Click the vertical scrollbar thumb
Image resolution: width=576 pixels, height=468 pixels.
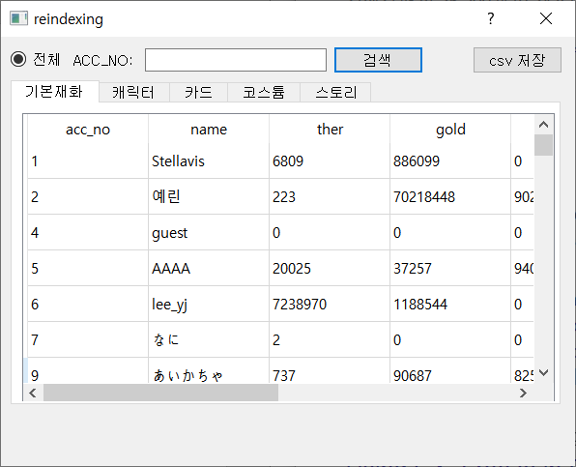pyautogui.click(x=544, y=145)
